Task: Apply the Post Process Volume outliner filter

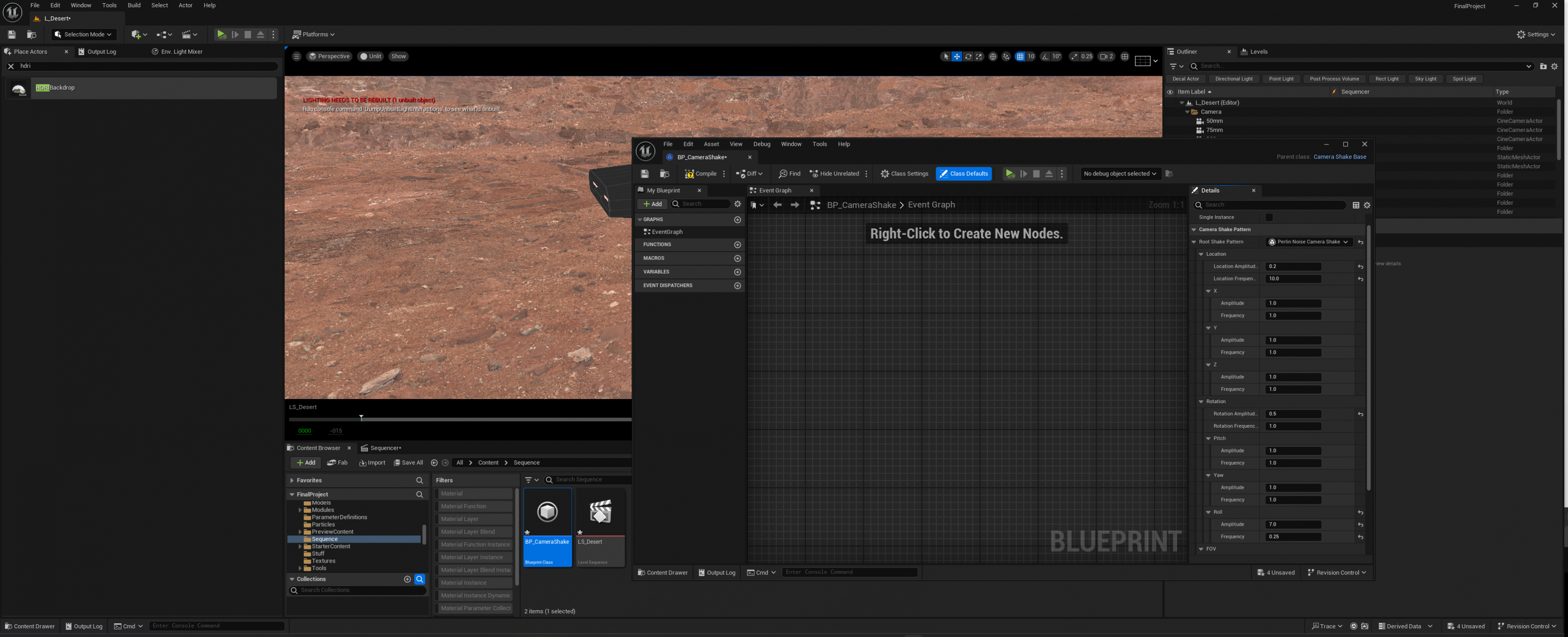Action: 1334,79
